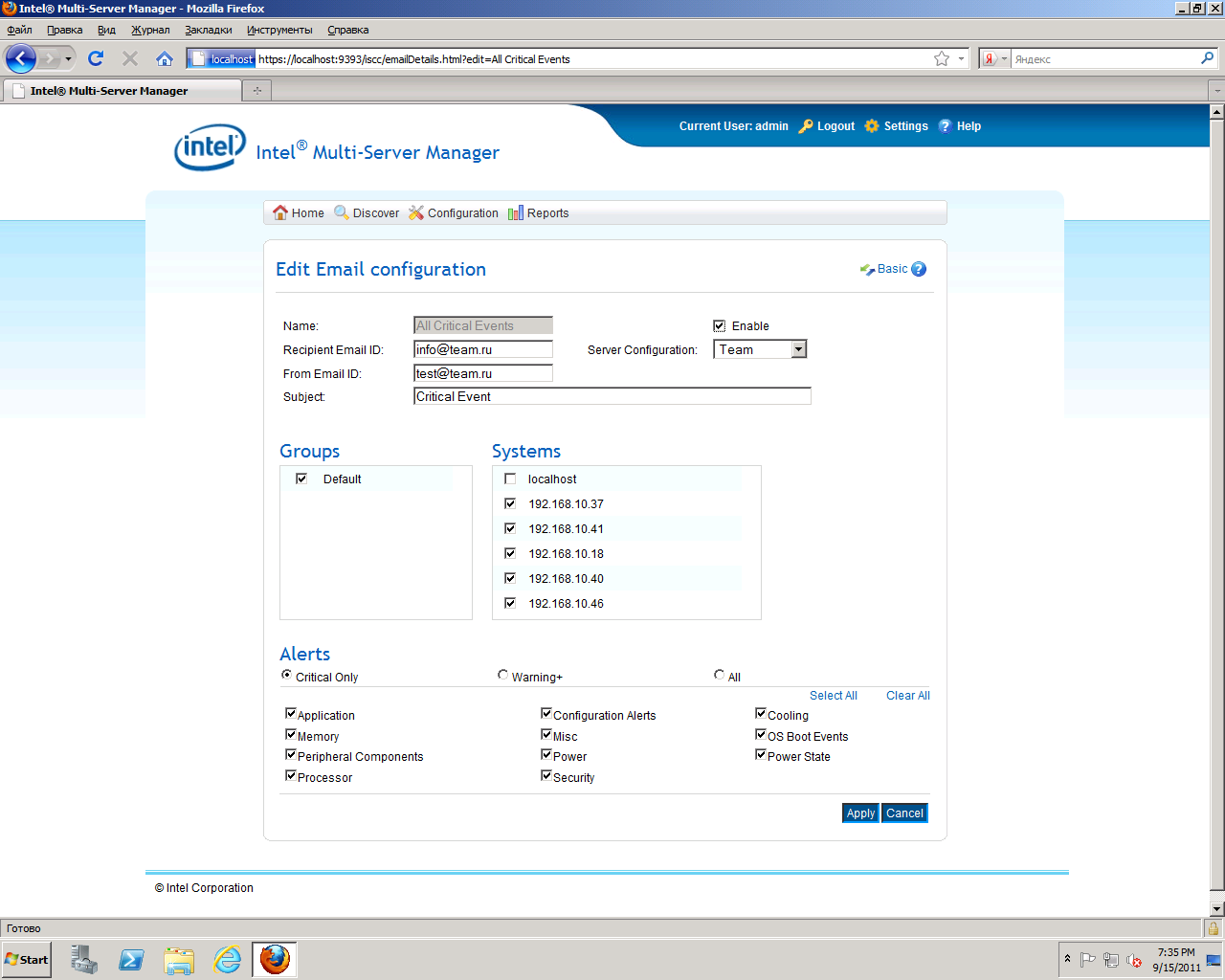
Task: Open the Server Configuration dropdown
Action: pos(798,349)
